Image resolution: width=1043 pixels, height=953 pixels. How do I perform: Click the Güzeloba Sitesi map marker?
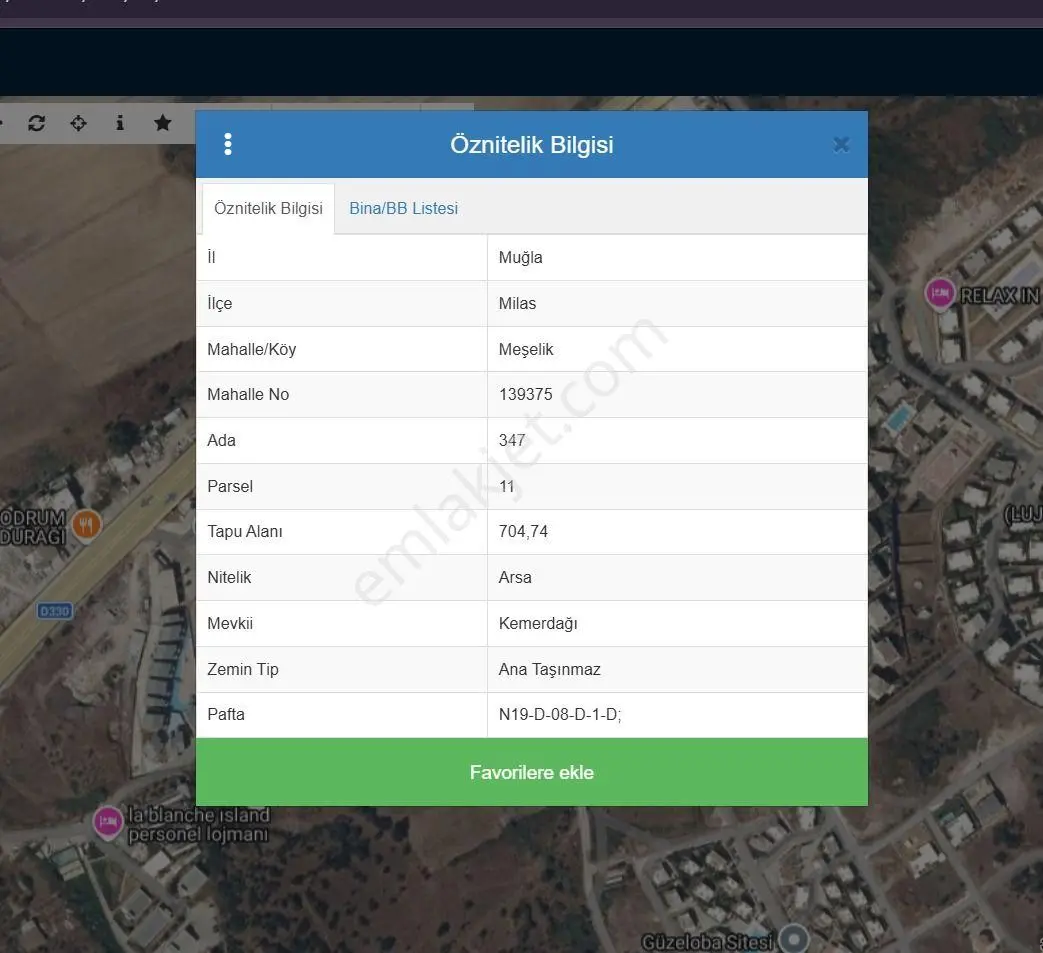pos(794,939)
